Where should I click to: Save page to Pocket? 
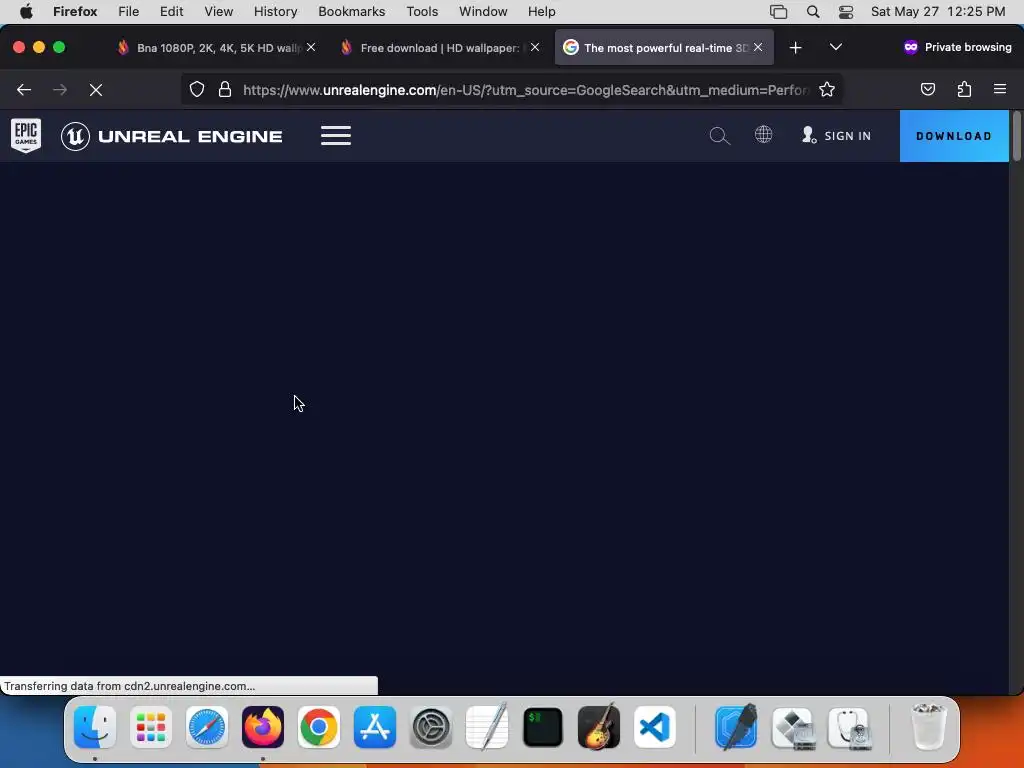[928, 89]
